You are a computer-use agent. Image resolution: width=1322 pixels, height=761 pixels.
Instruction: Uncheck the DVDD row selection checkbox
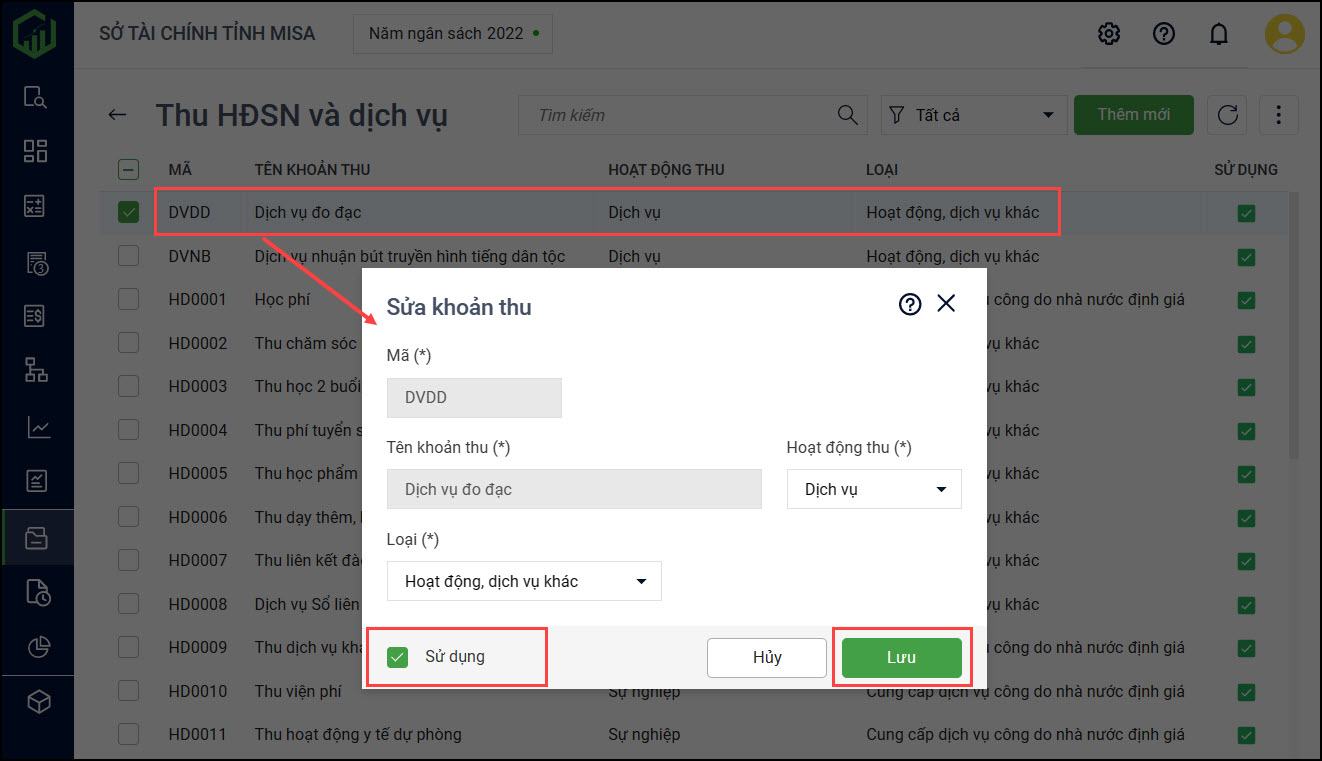pos(128,212)
